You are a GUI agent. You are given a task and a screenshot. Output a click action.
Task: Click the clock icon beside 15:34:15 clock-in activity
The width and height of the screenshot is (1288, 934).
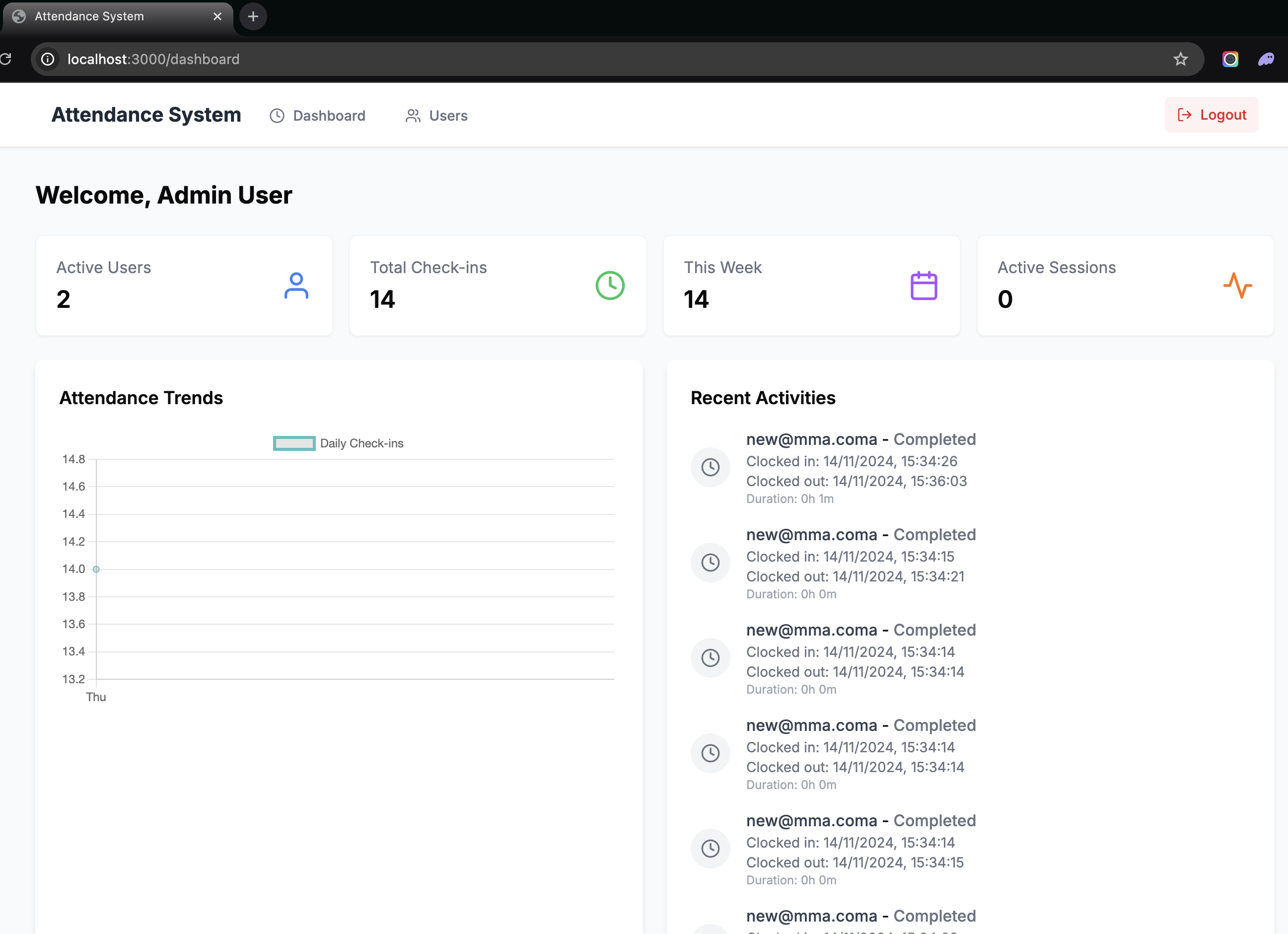[x=710, y=563]
